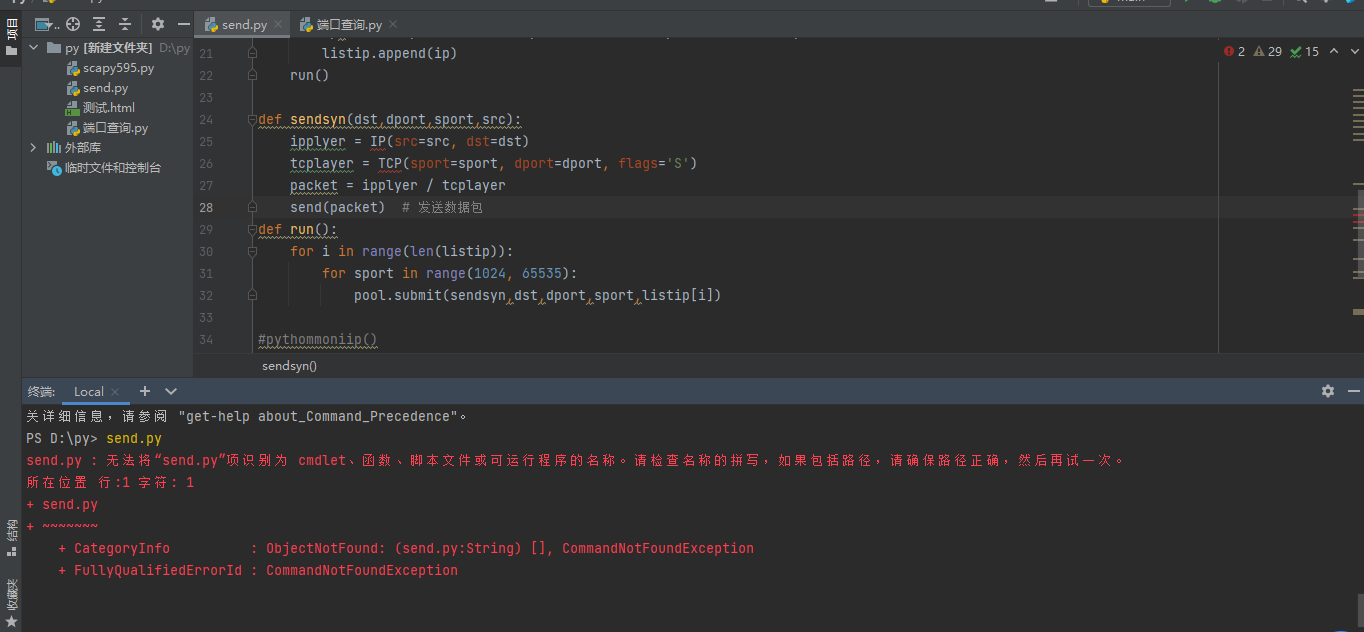Add a new terminal session with plus icon

[145, 391]
